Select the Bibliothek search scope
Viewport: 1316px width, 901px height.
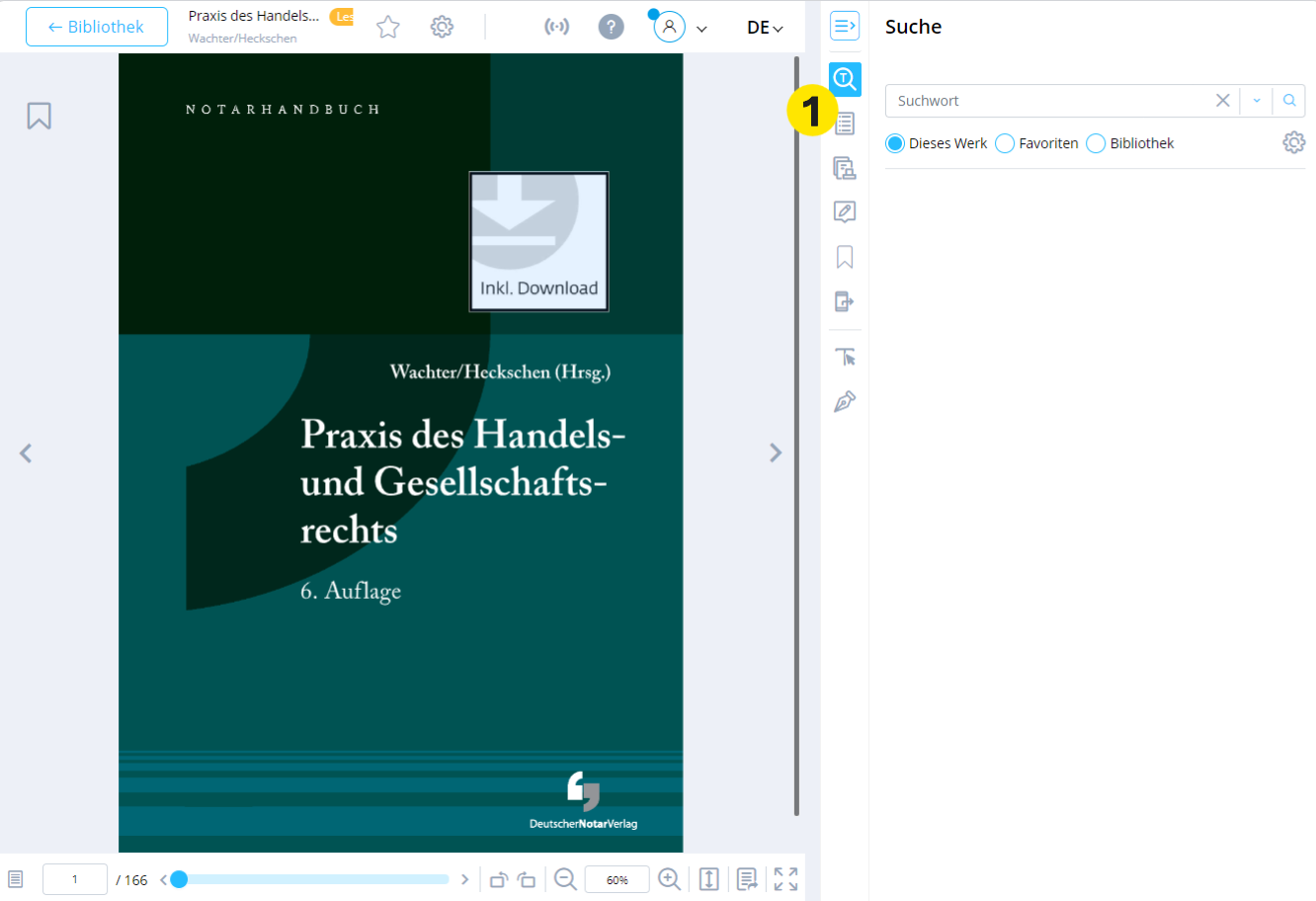[x=1096, y=143]
